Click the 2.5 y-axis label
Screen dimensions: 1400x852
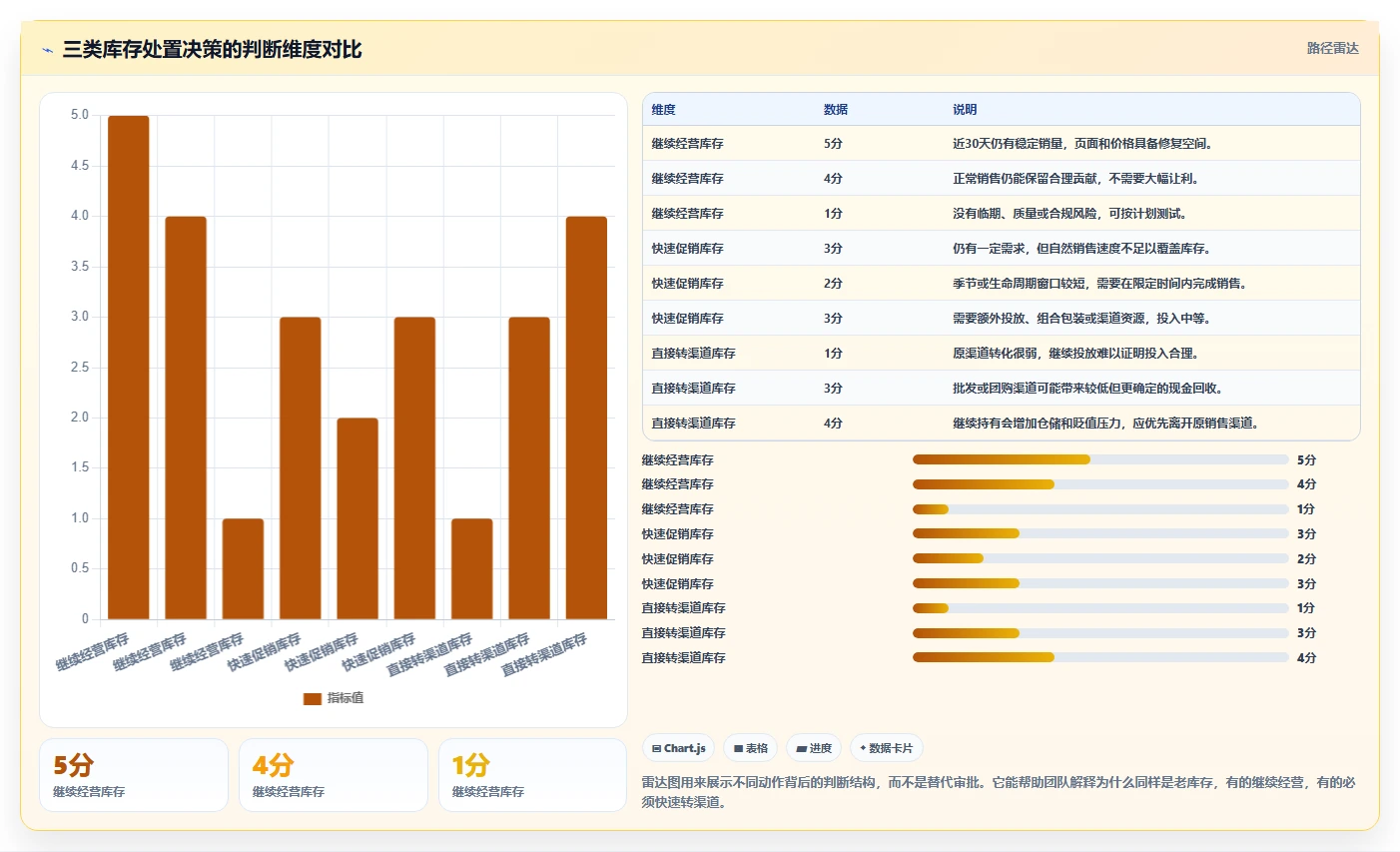pos(80,368)
